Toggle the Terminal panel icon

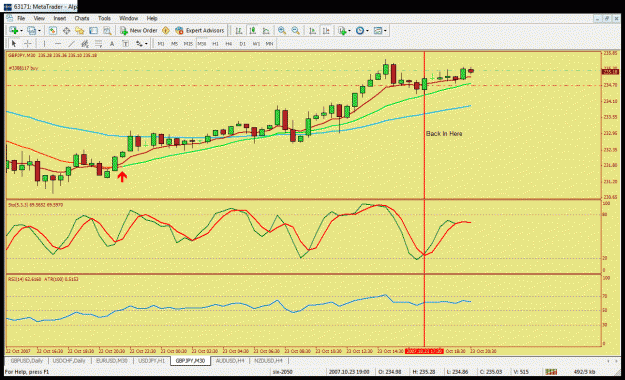tap(93, 31)
